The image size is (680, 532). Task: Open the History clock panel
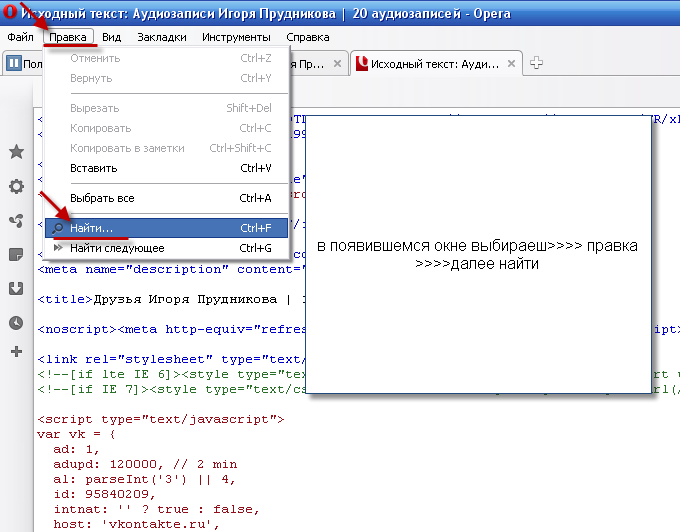[x=16, y=323]
